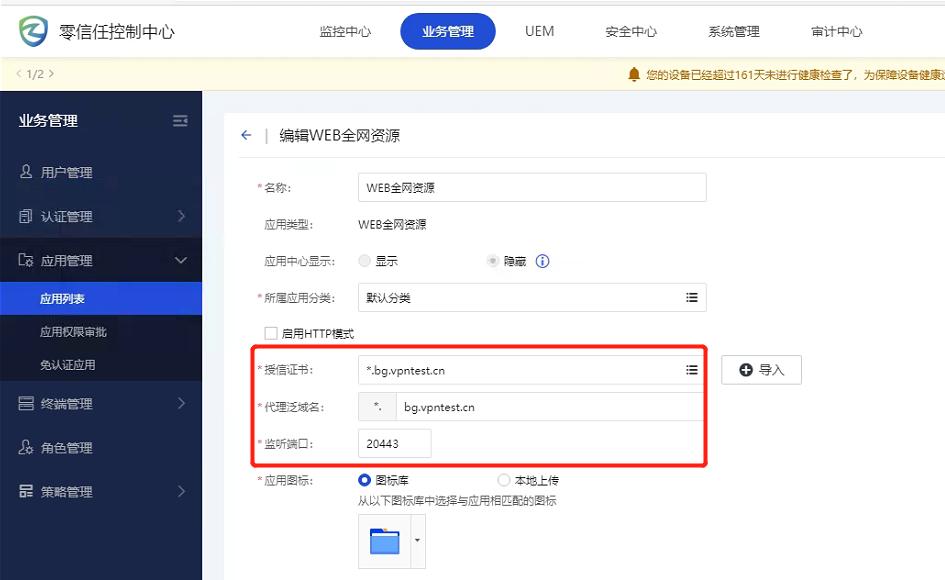This screenshot has width=945, height=580.
Task: Click the list icon in 所属应用分类 field
Action: pyautogui.click(x=691, y=298)
